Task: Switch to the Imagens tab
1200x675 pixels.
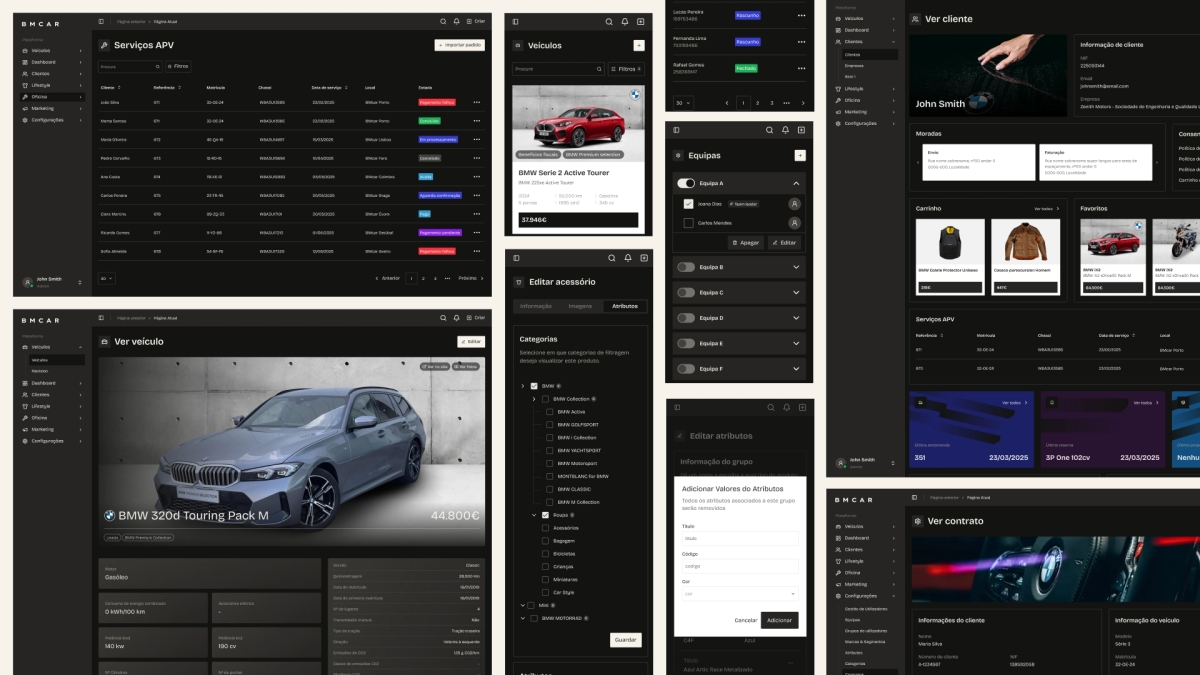Action: [580, 306]
